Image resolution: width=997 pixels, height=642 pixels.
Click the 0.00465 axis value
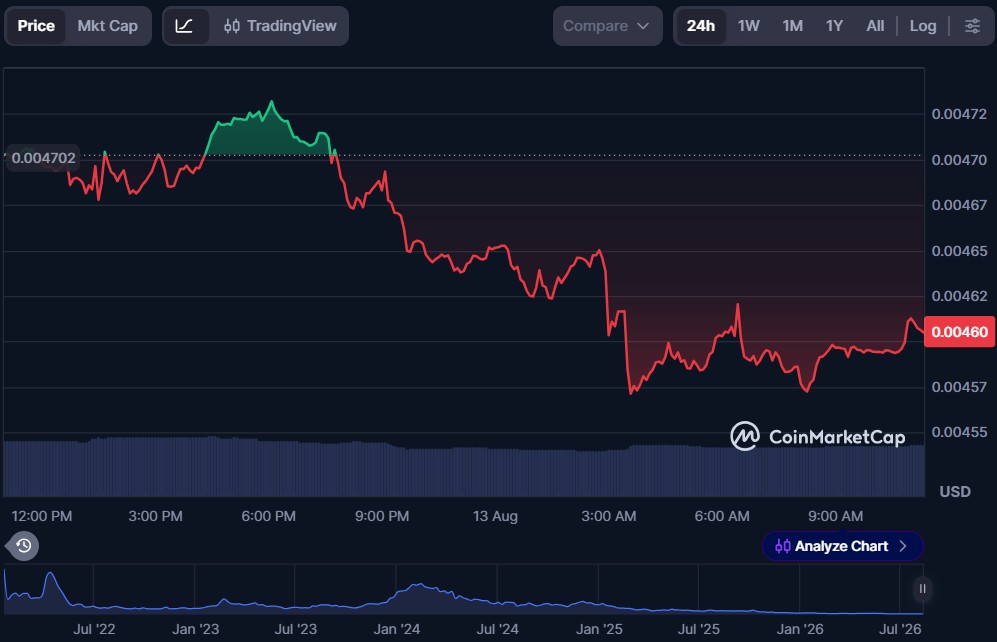[959, 250]
